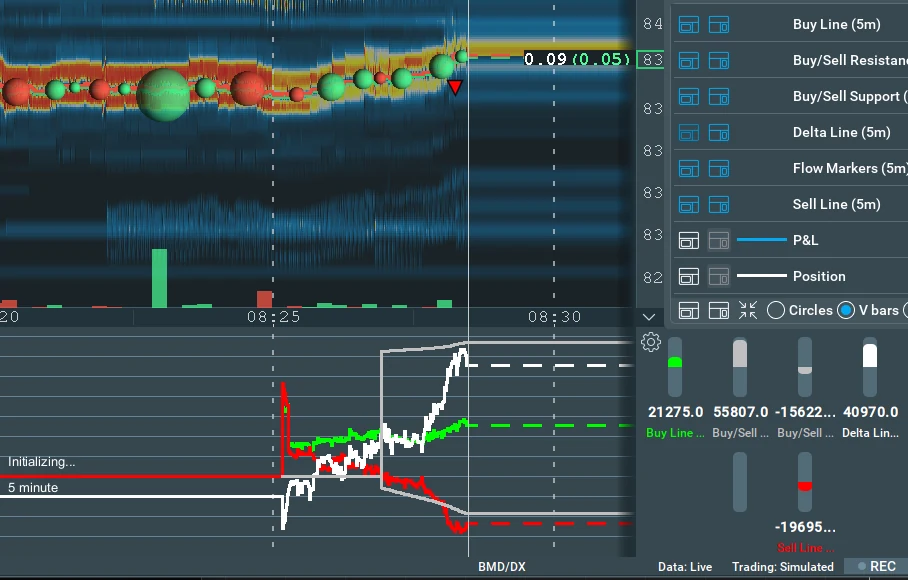
Task: Toggle first layout icon in Buy Line (5m) row
Action: 689,25
